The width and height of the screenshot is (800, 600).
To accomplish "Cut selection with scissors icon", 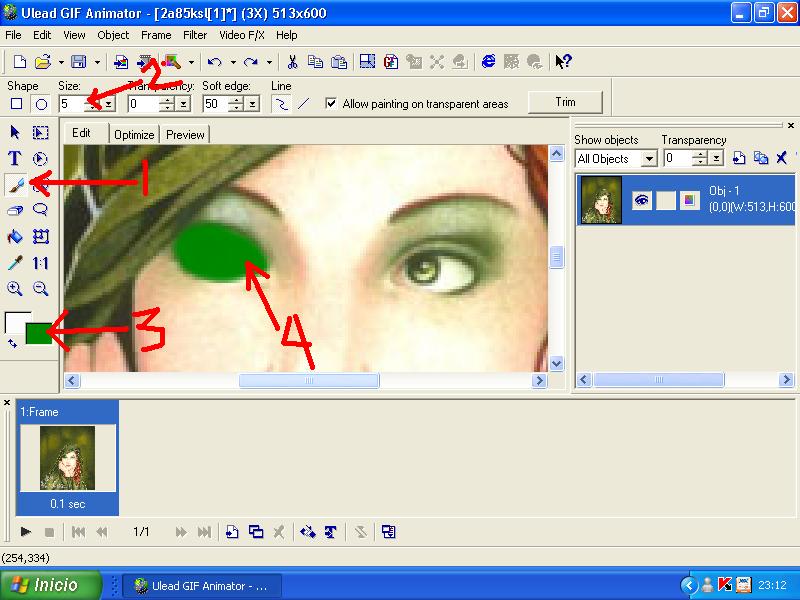I will pos(292,62).
